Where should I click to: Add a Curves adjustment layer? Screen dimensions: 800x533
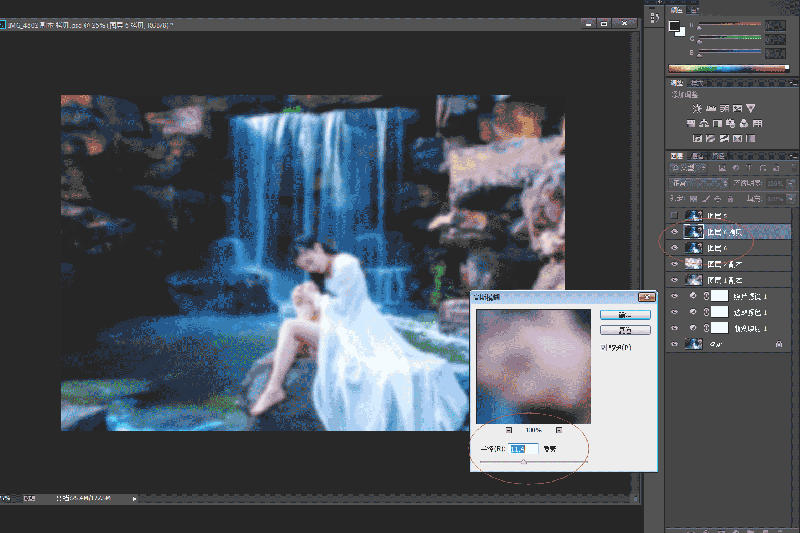(x=724, y=109)
